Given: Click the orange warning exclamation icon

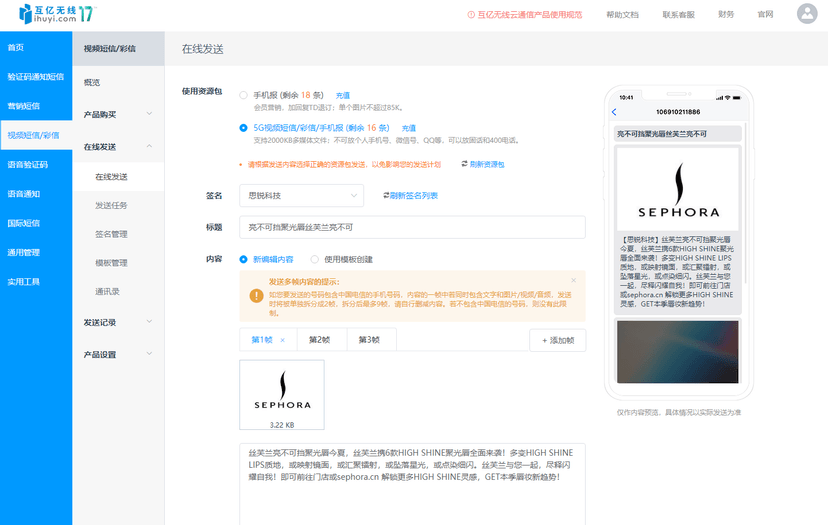Looking at the screenshot, I should coord(256,296).
